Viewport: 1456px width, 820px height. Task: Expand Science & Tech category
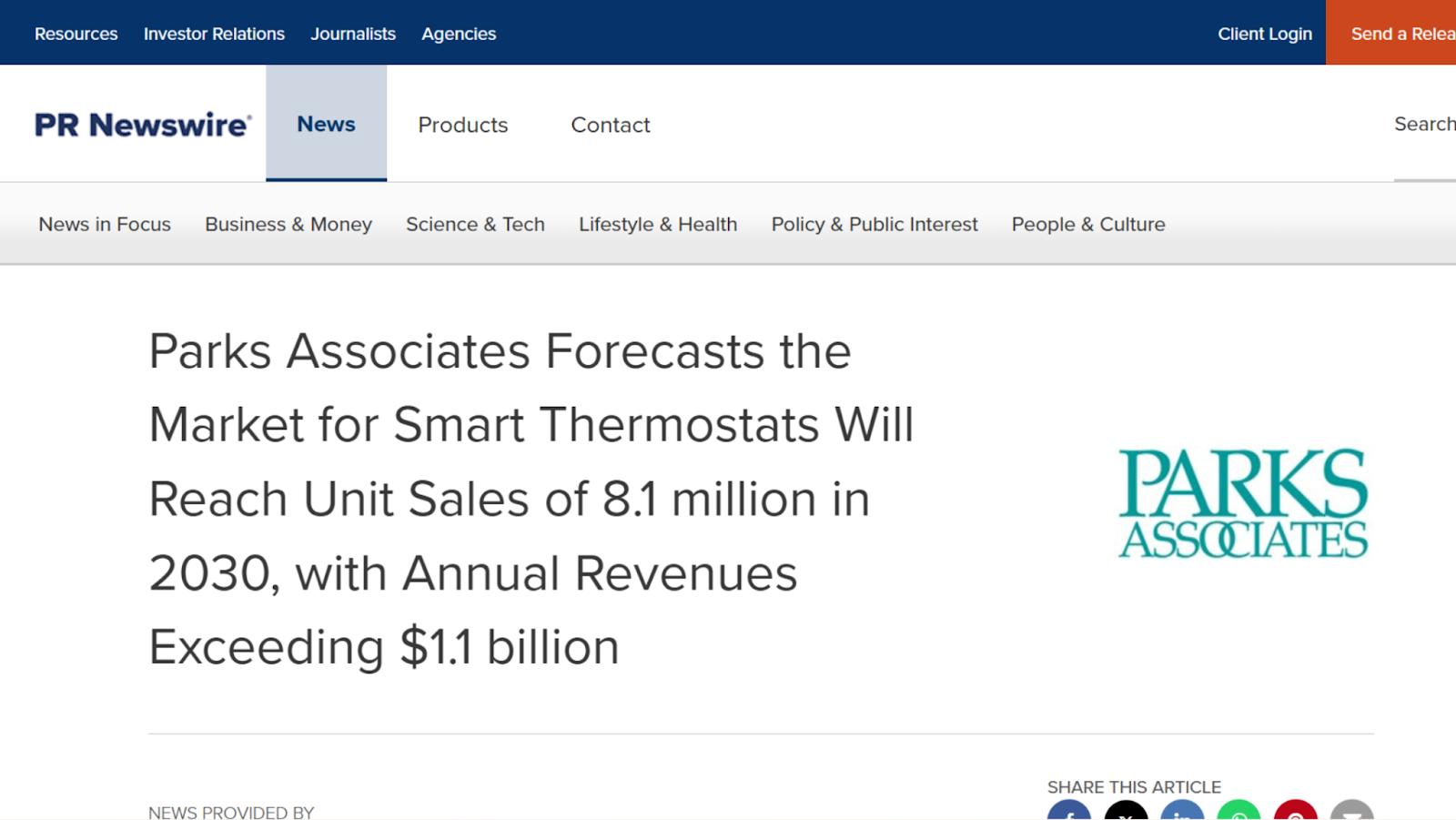click(475, 224)
